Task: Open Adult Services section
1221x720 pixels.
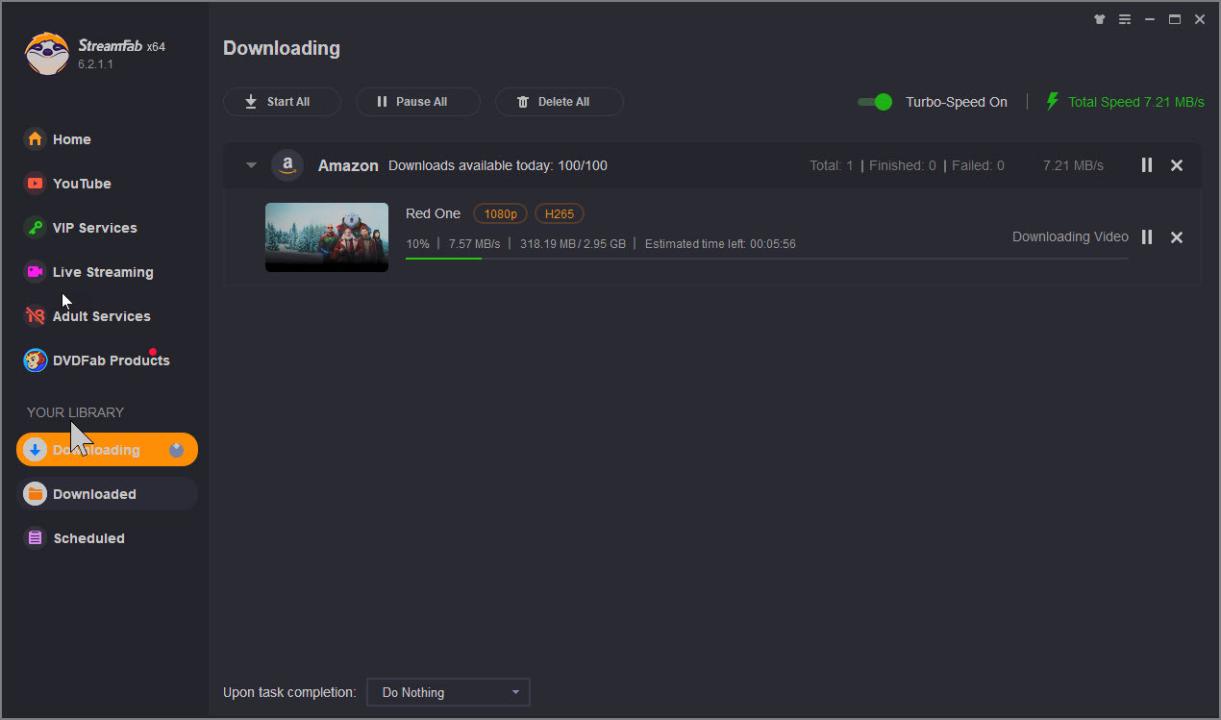Action: point(88,315)
